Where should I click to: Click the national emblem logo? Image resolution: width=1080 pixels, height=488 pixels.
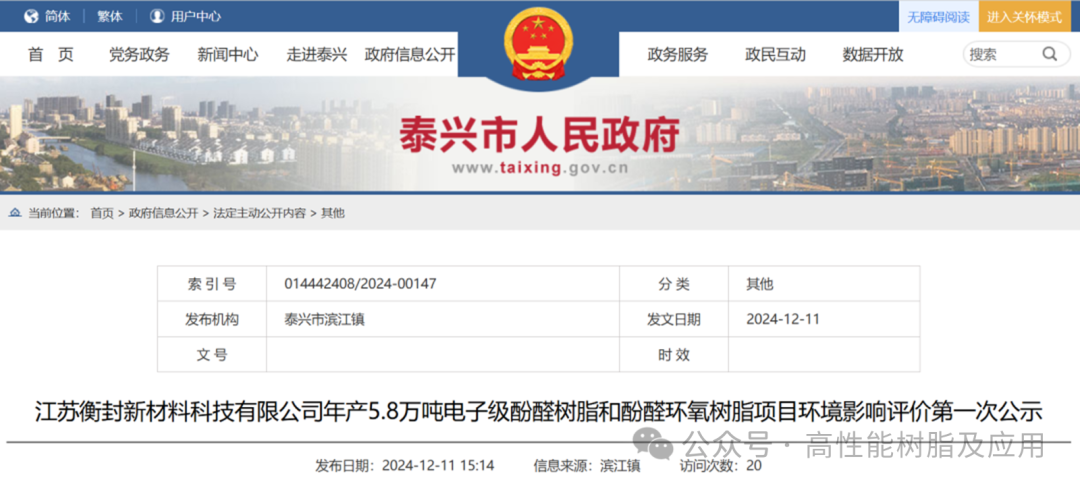[x=538, y=44]
